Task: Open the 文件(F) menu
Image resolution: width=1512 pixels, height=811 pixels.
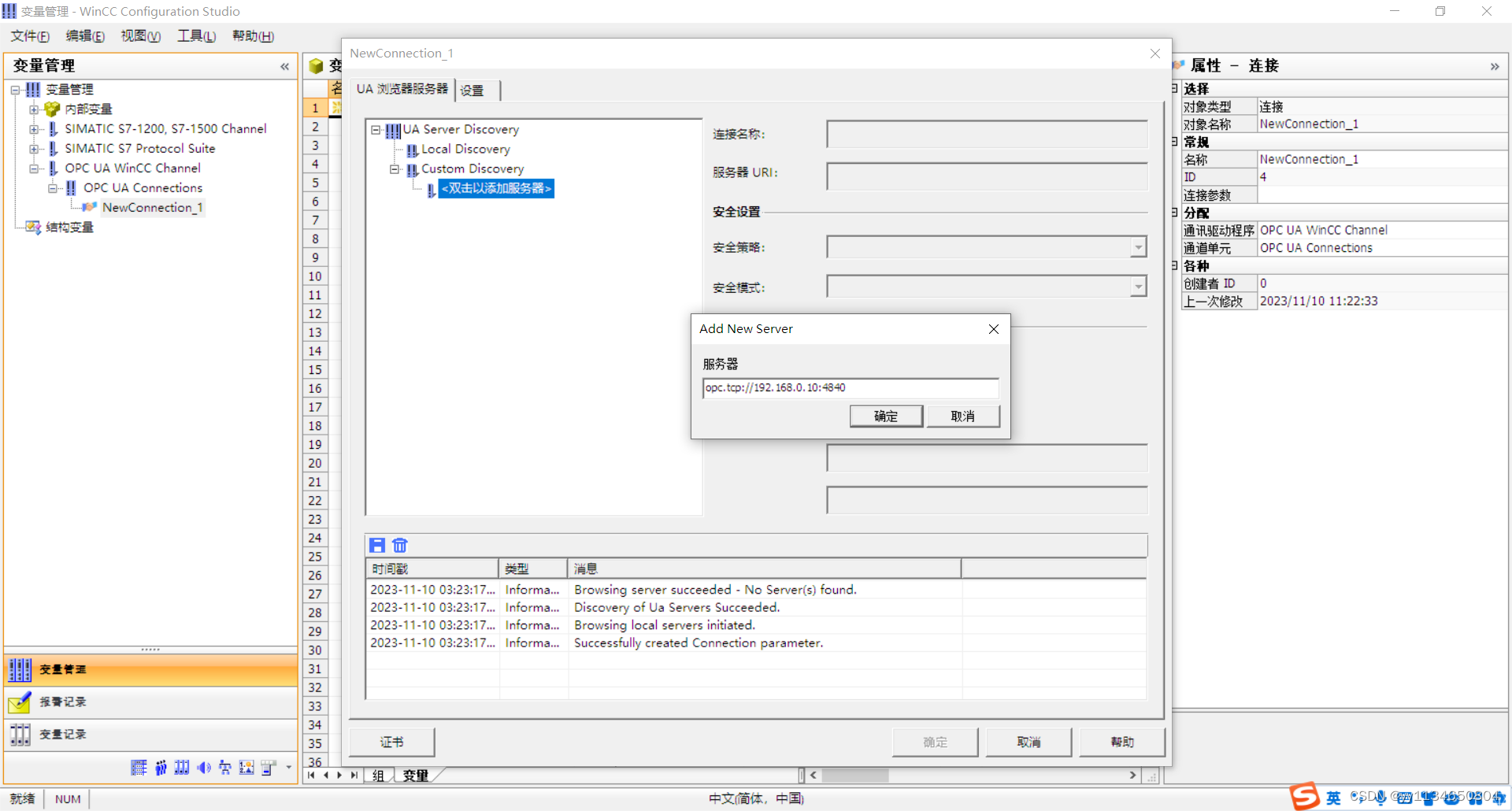Action: pos(30,36)
